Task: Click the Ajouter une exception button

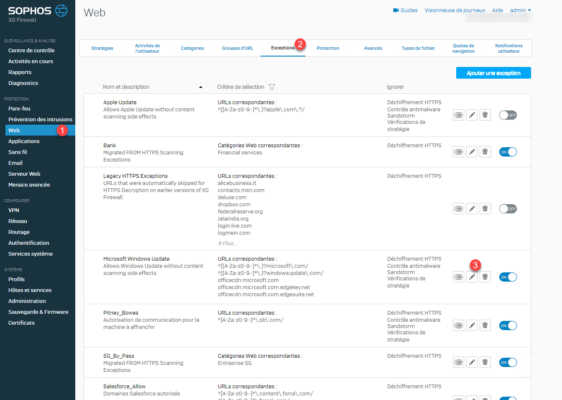Action: (494, 73)
